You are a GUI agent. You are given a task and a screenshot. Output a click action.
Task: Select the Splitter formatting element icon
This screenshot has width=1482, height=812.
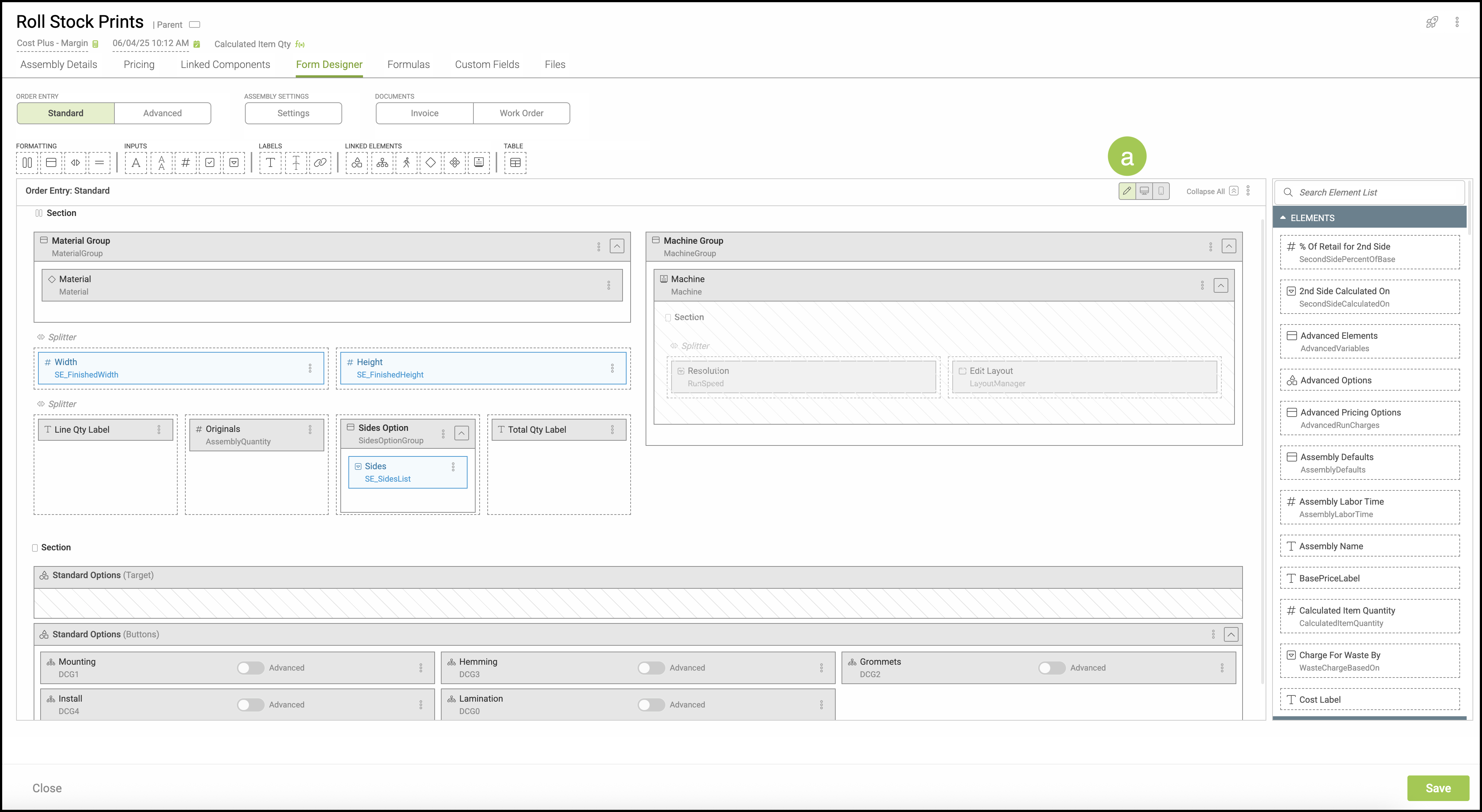pyautogui.click(x=75, y=163)
